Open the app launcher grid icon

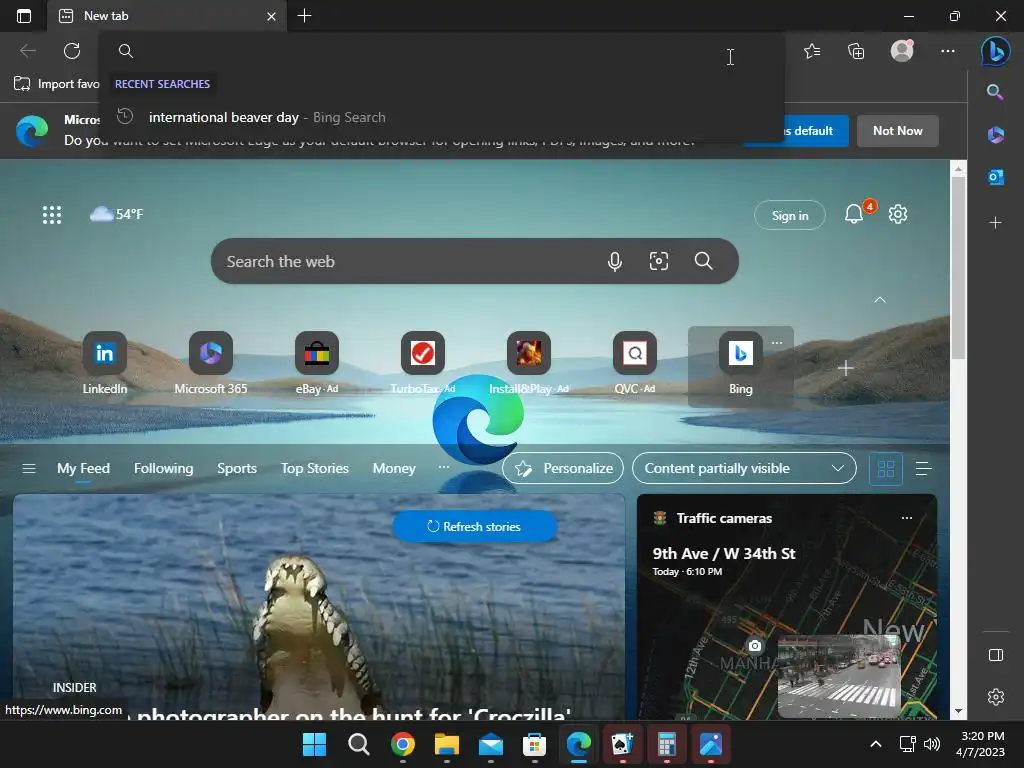(52, 215)
